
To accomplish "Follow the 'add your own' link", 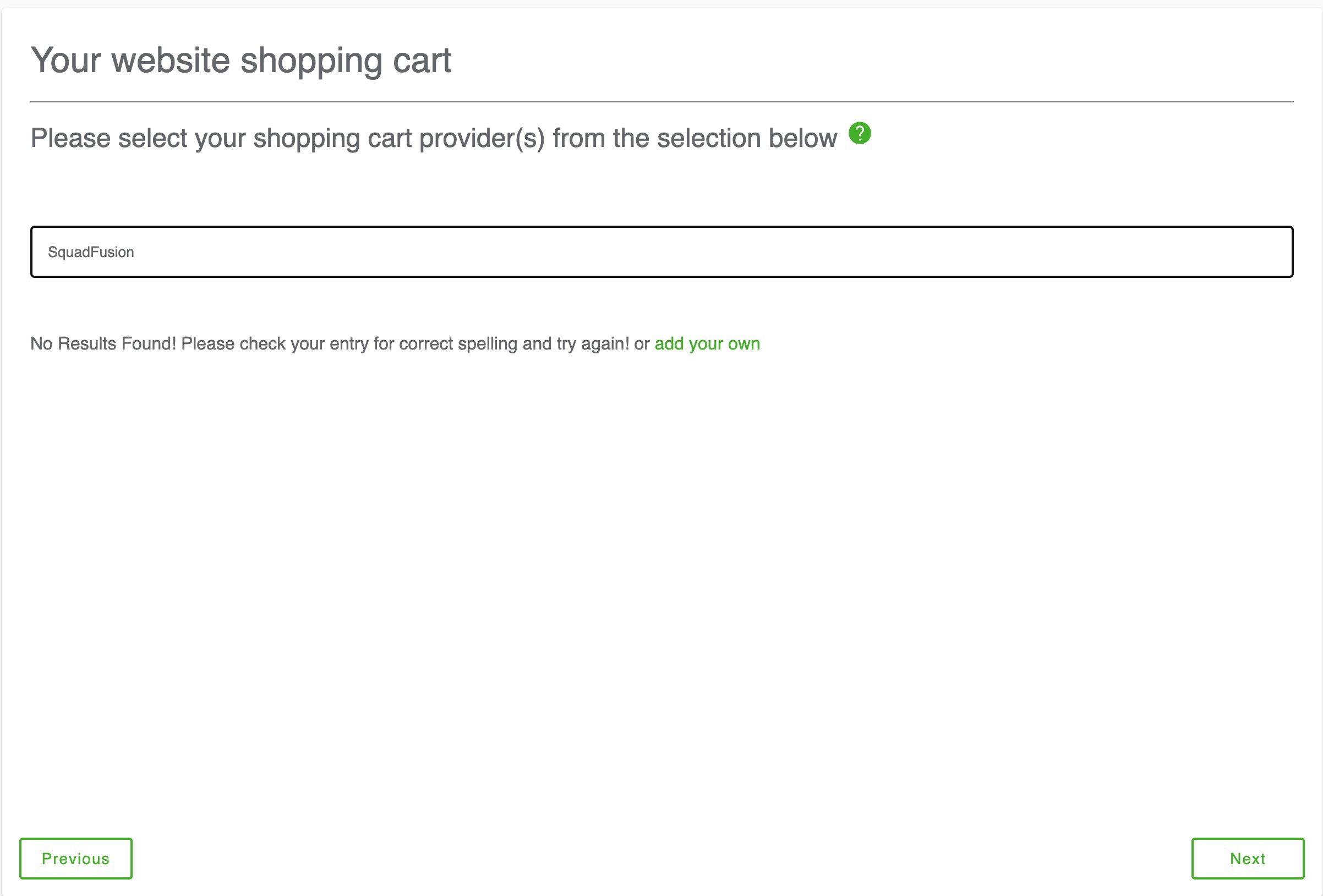I will [x=707, y=344].
